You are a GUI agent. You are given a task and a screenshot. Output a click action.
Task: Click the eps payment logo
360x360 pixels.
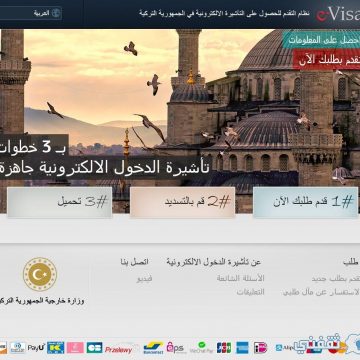tap(176, 348)
